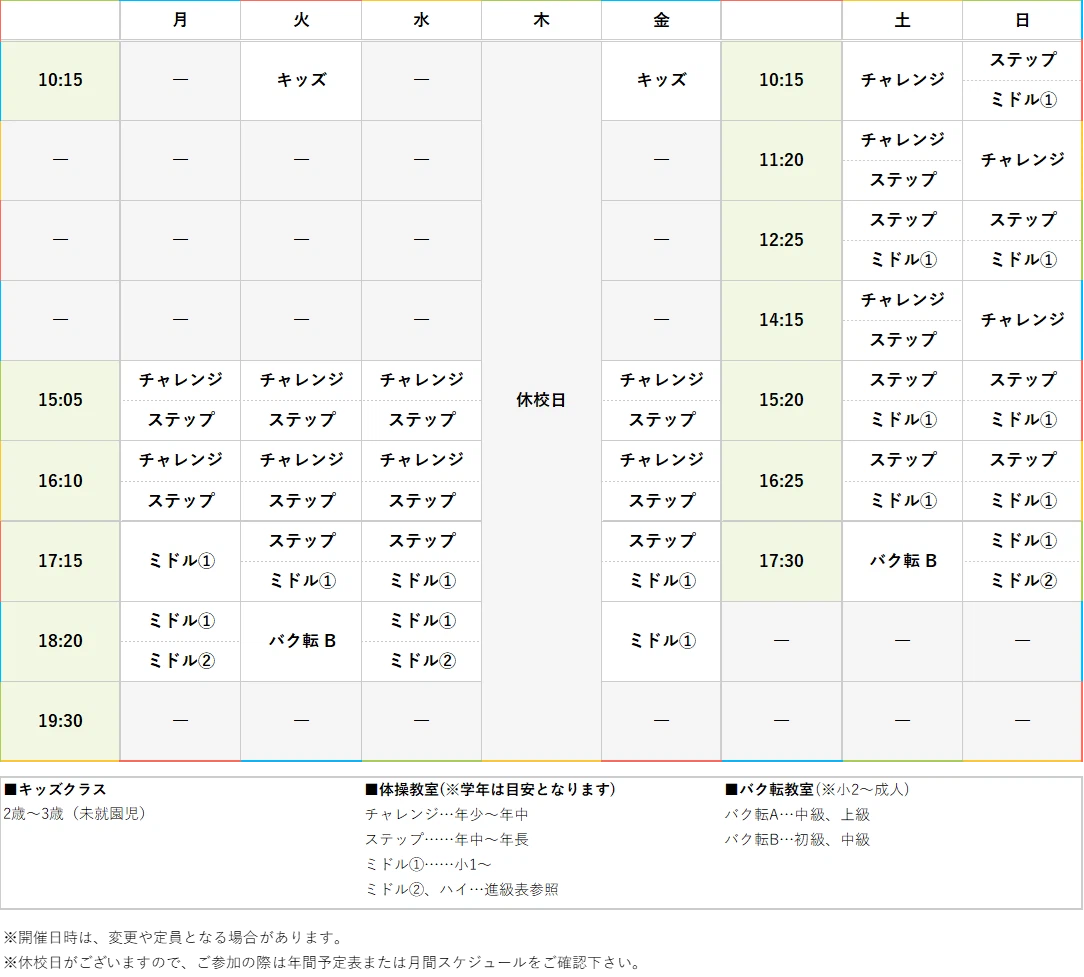Click the 木 column header
Image resolution: width=1084 pixels, height=977 pixels.
541,20
